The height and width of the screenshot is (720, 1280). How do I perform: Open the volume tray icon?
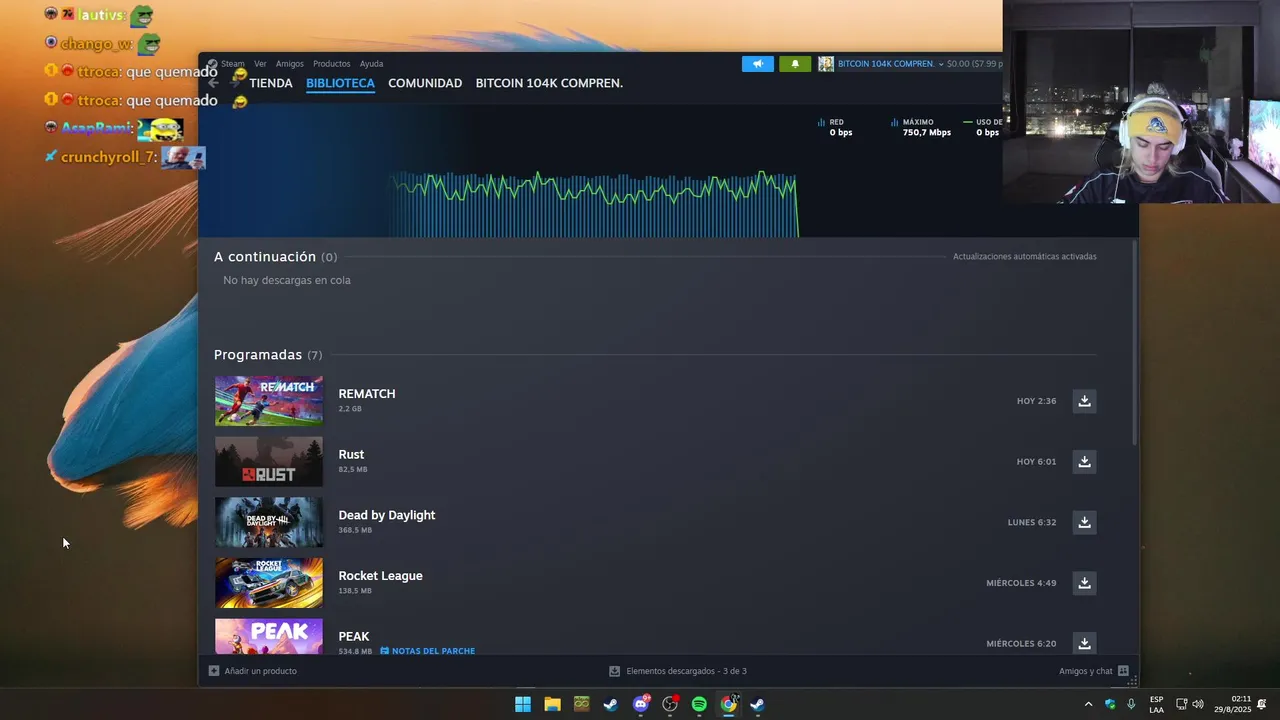(x=1198, y=704)
